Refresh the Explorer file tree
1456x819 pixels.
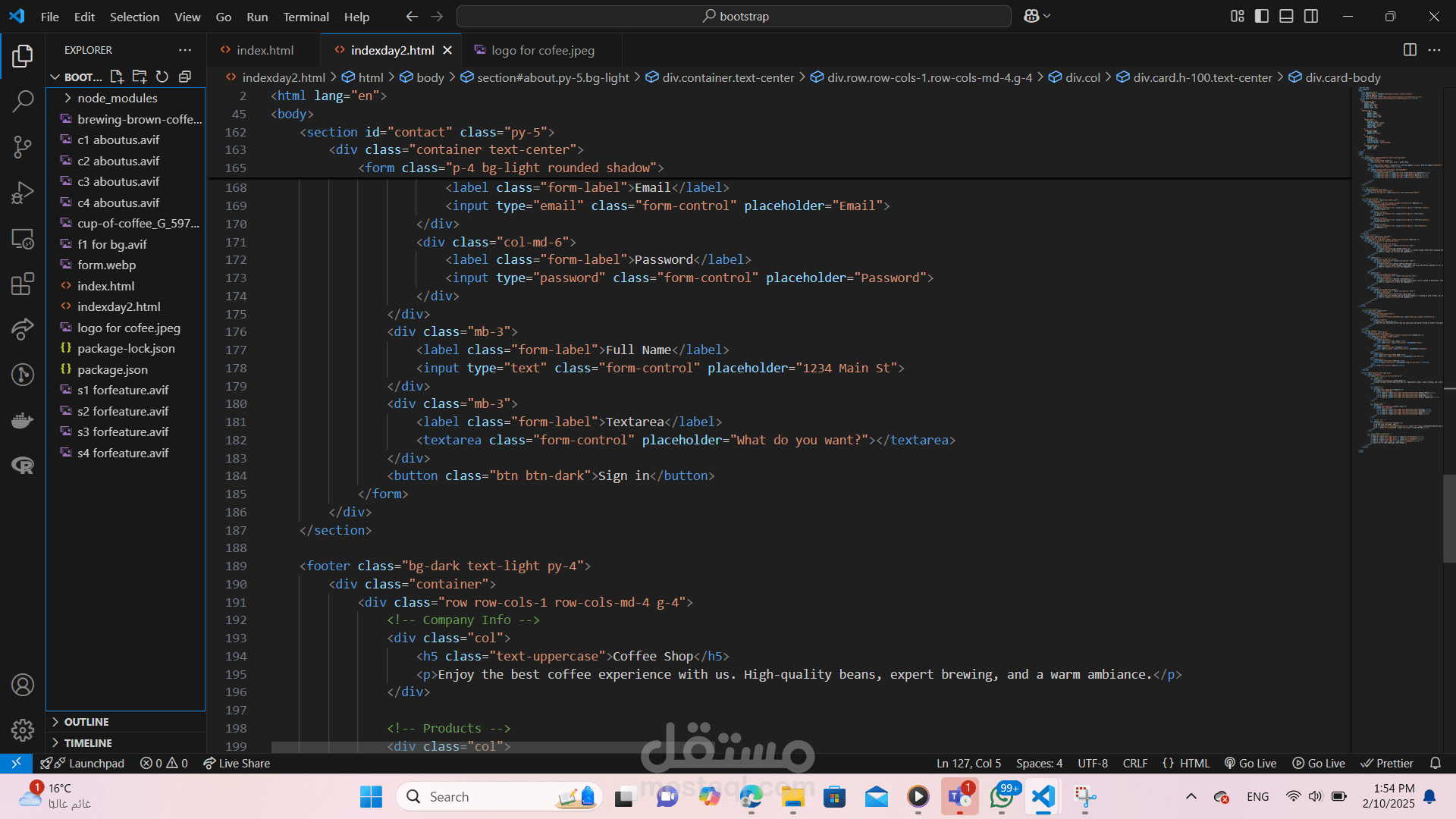click(162, 77)
